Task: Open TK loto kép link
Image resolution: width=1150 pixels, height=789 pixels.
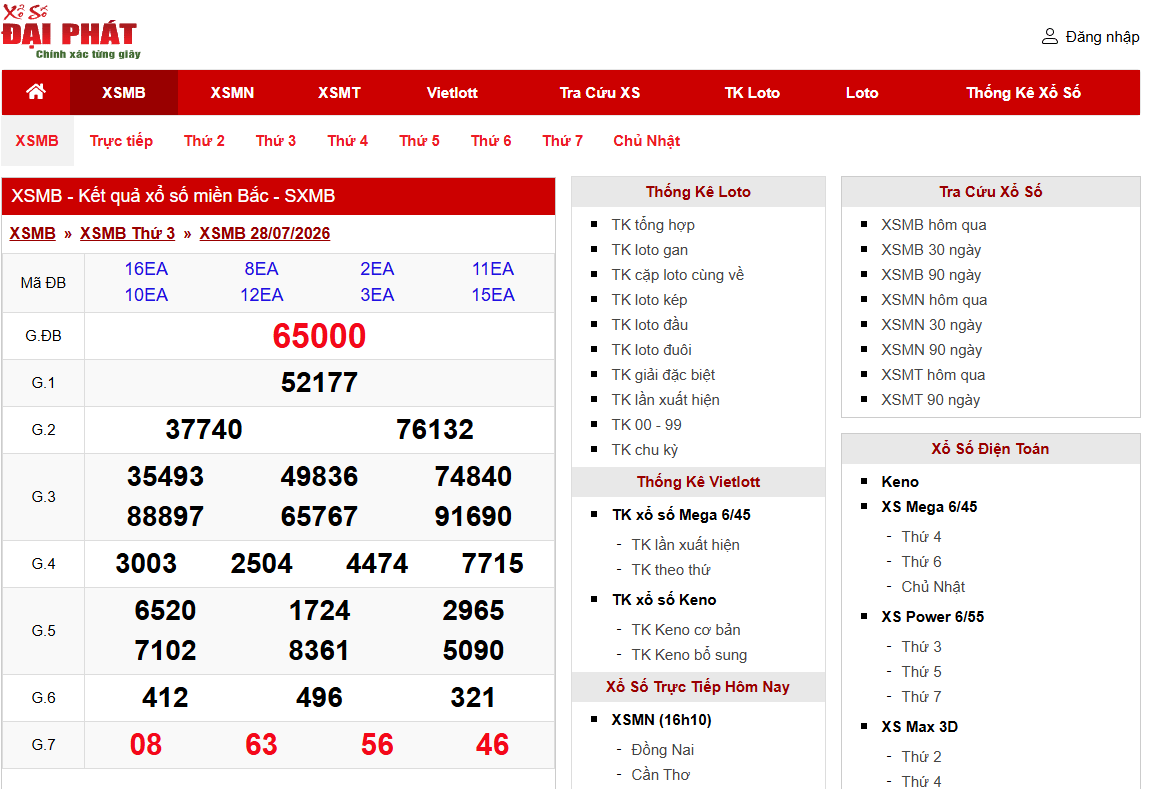Action: point(649,300)
